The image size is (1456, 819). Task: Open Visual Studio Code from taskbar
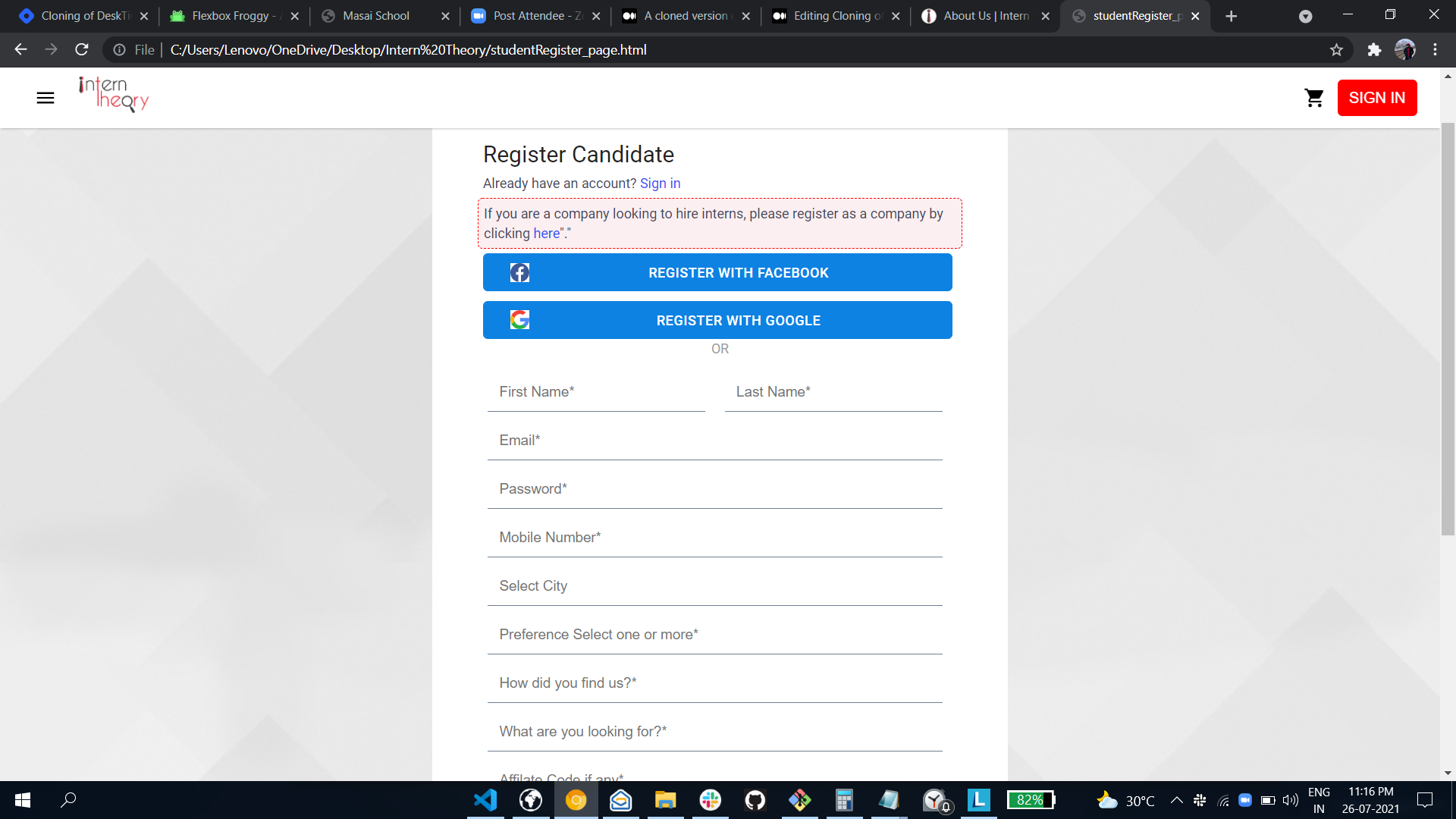[x=485, y=800]
